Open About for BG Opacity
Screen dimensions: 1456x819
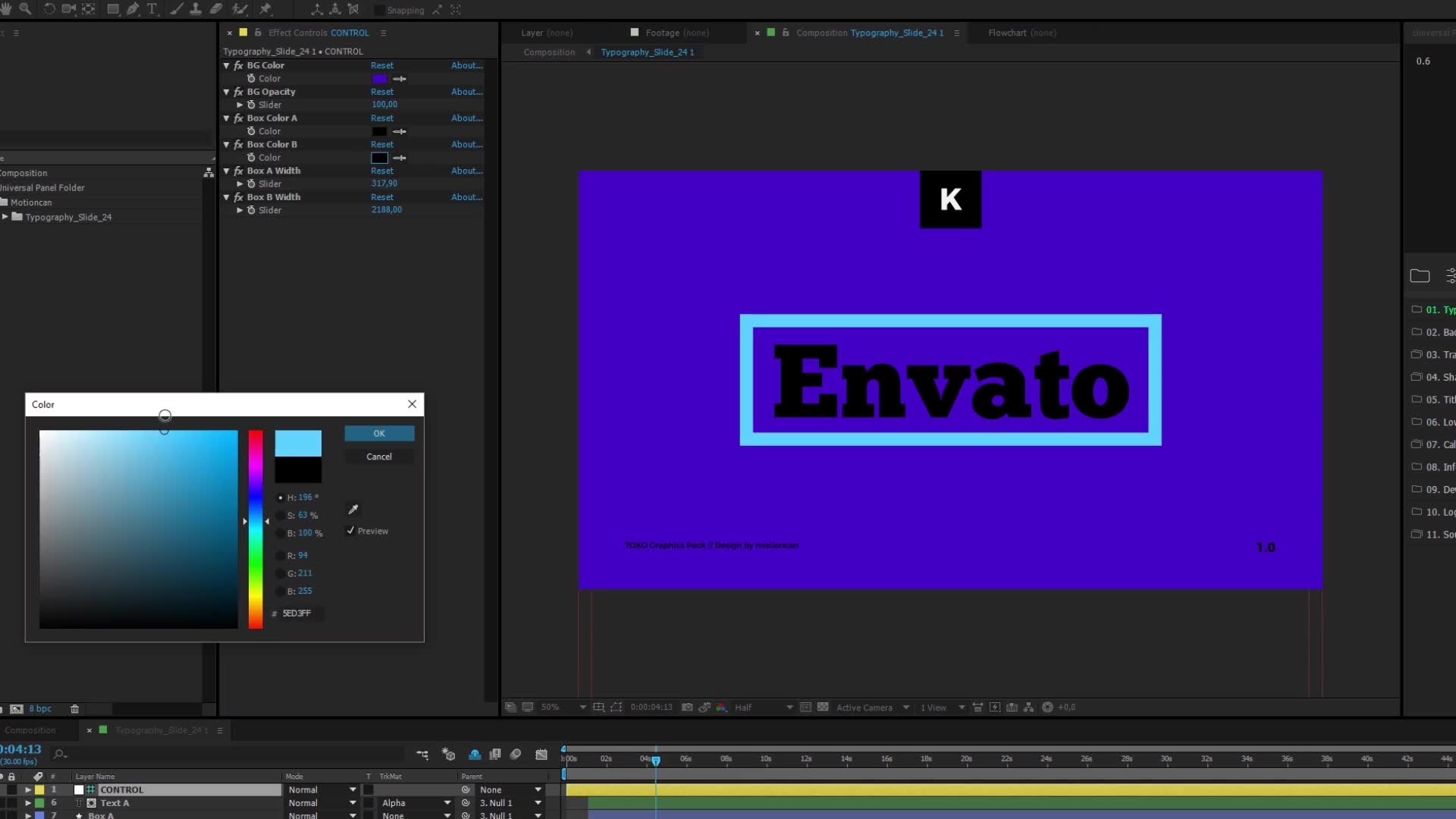point(466,92)
